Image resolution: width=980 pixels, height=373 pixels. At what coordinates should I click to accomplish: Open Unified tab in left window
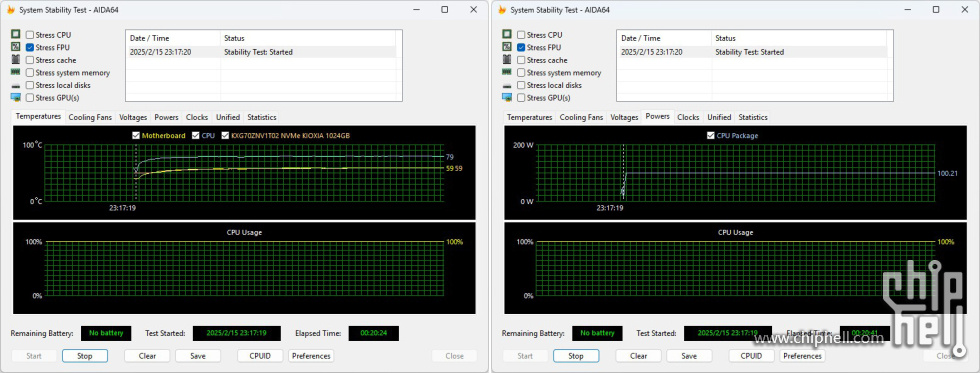[x=228, y=117]
